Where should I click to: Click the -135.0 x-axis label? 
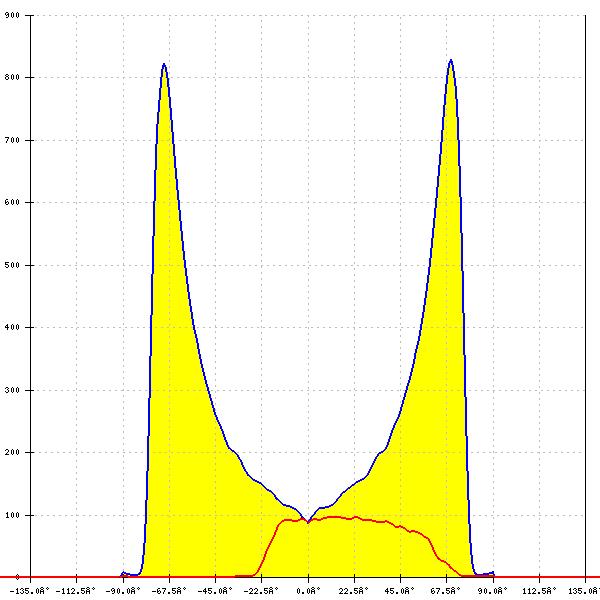[x=30, y=590]
